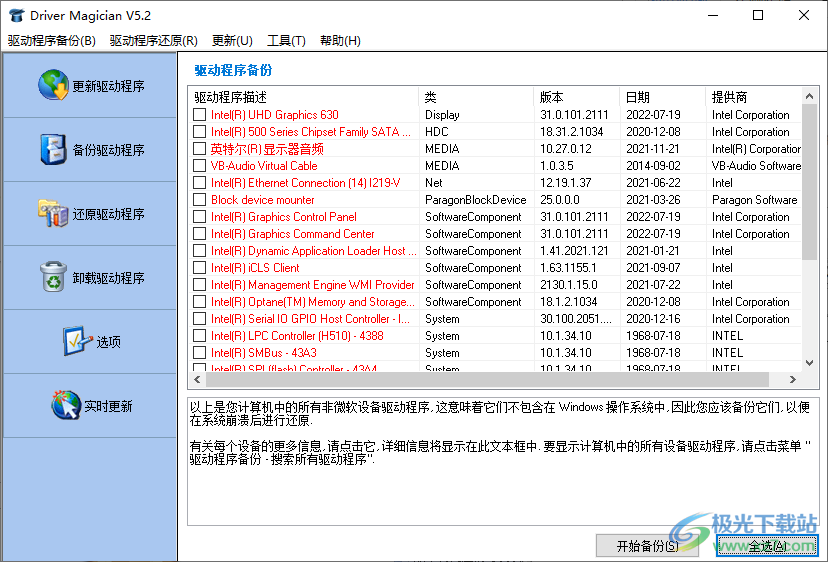Select the Intel(R) UHD Graphics 630 row text
The width and height of the screenshot is (828, 562).
[x=275, y=115]
